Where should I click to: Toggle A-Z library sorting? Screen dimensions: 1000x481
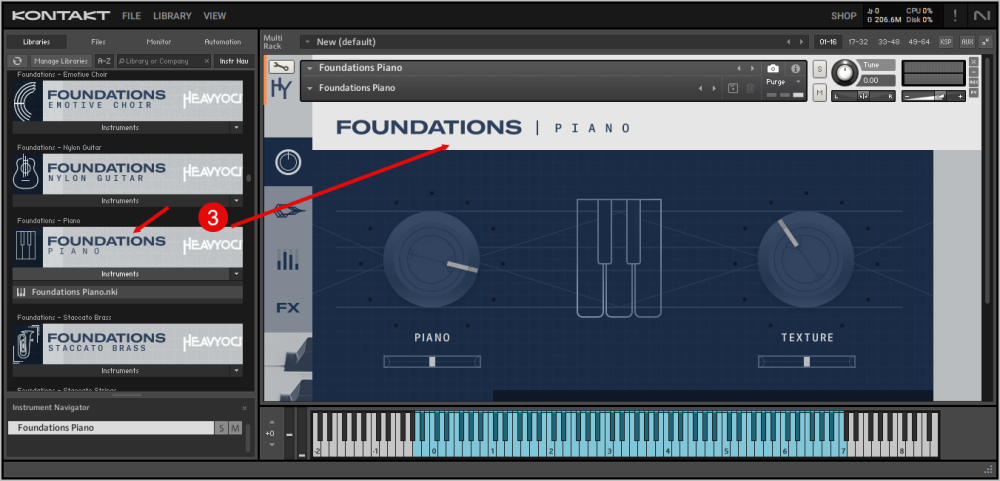(x=104, y=61)
